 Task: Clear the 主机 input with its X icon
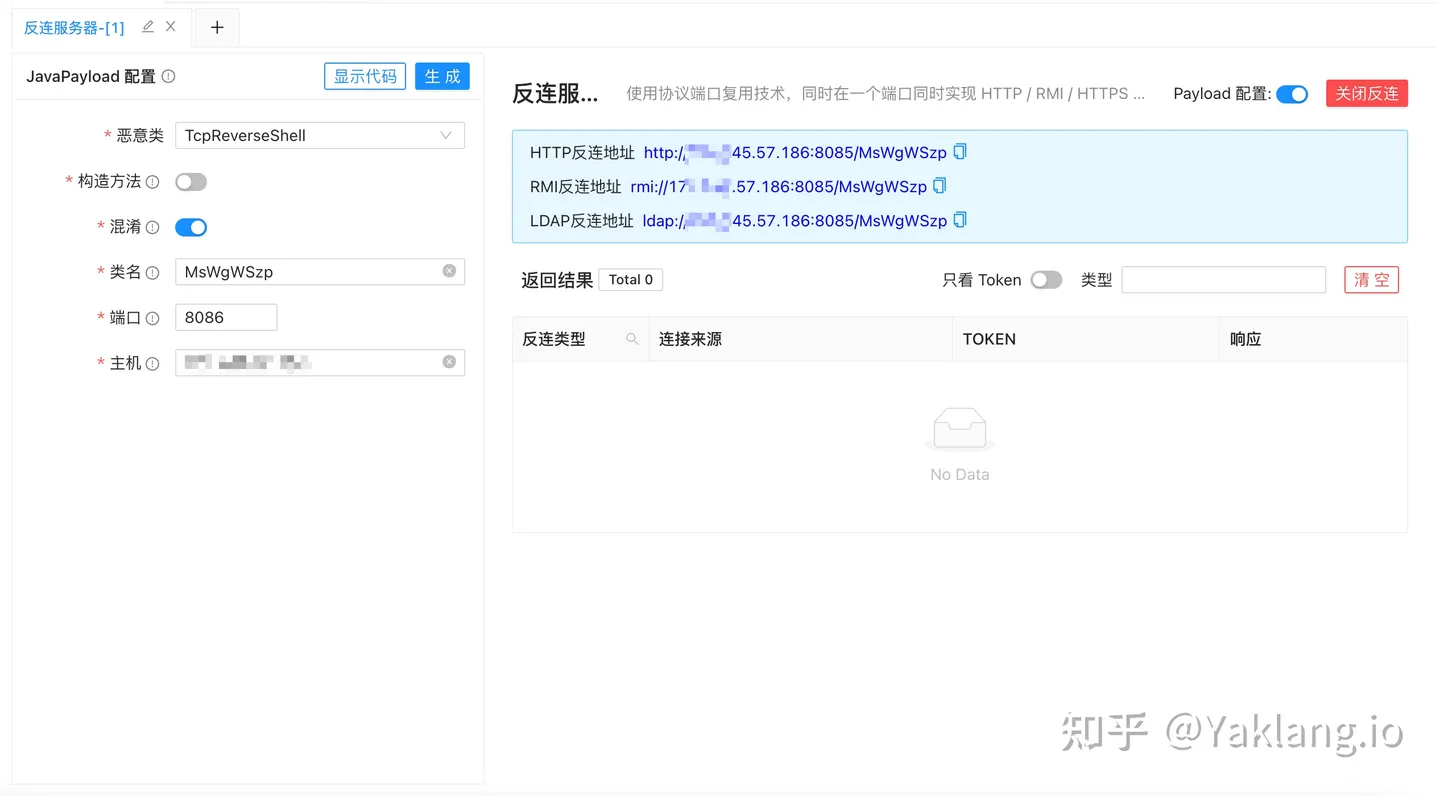[x=449, y=362]
